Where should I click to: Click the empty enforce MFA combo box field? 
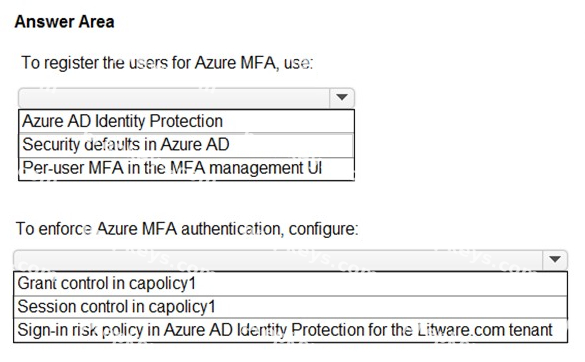(278, 260)
